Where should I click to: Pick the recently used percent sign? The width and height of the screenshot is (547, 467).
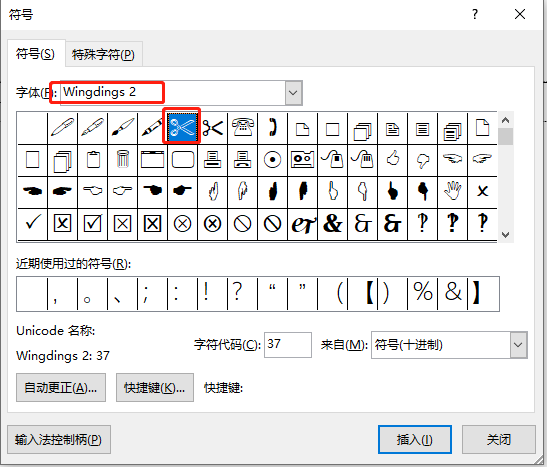point(422,294)
